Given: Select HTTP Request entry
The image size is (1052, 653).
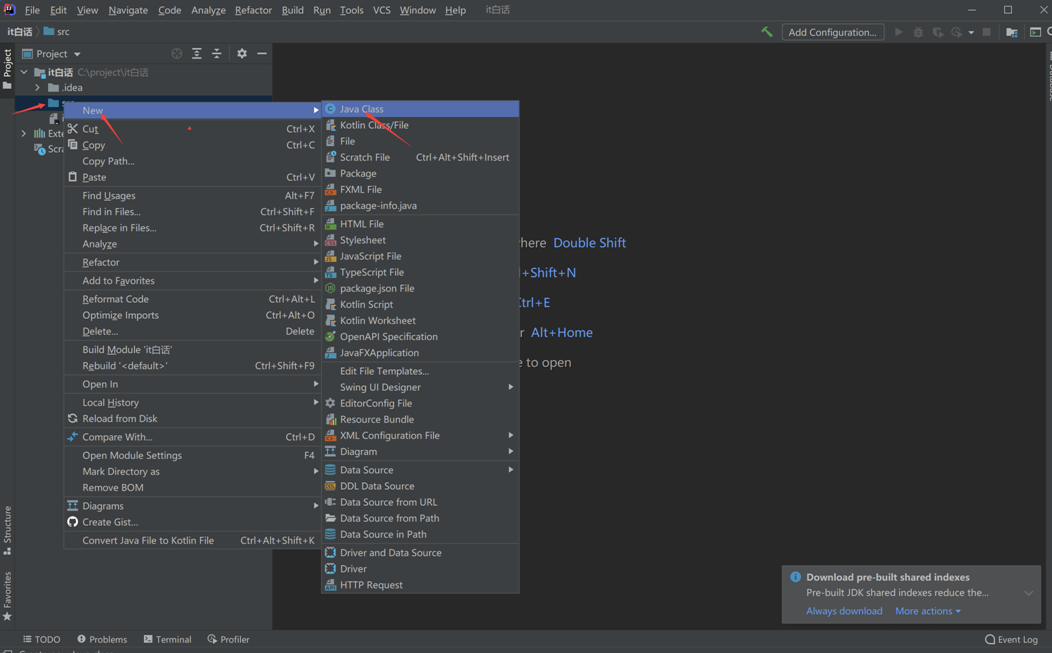Looking at the screenshot, I should point(421,585).
